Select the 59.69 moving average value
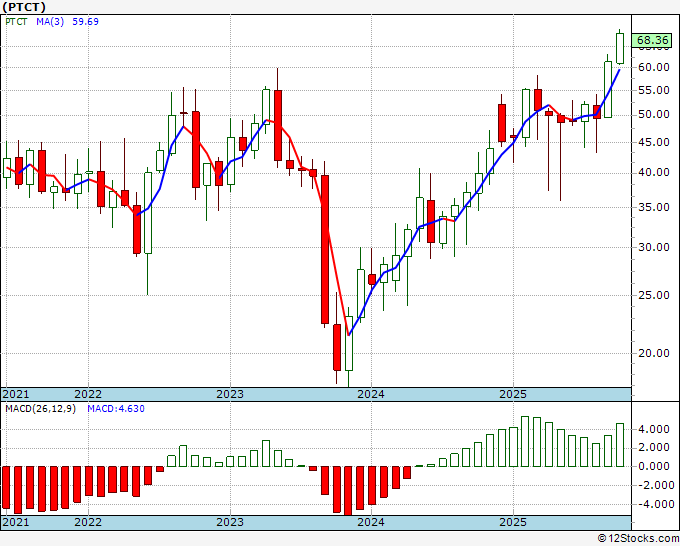 pyautogui.click(x=85, y=22)
